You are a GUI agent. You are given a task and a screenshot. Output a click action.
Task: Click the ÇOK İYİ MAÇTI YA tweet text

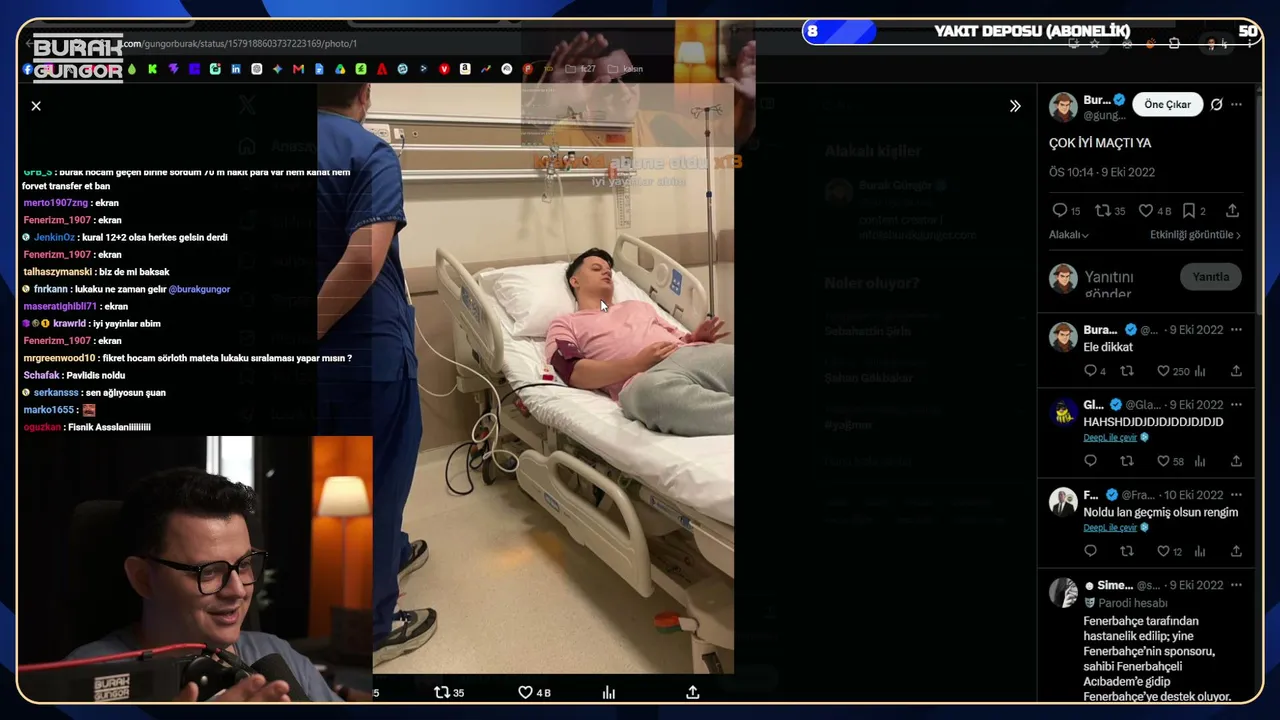(1100, 143)
